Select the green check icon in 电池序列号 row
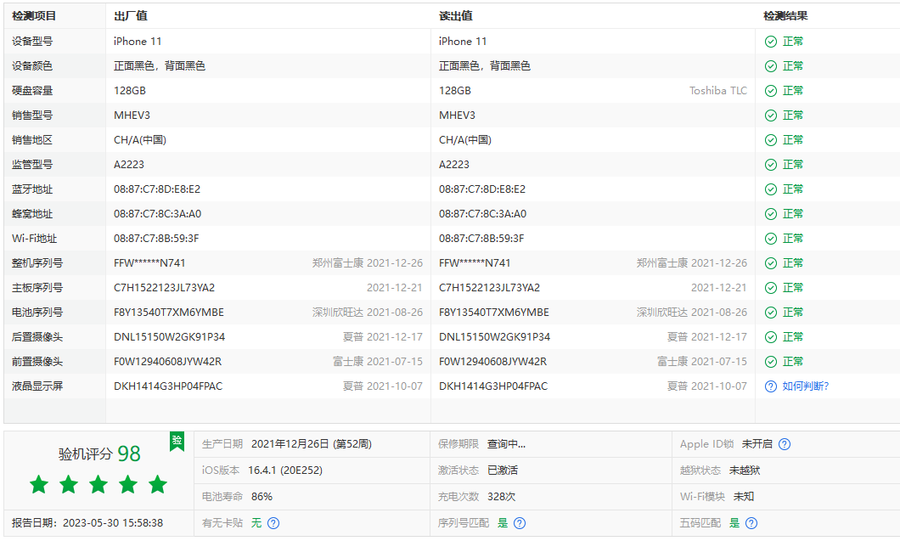The height and width of the screenshot is (541, 900). 770,312
